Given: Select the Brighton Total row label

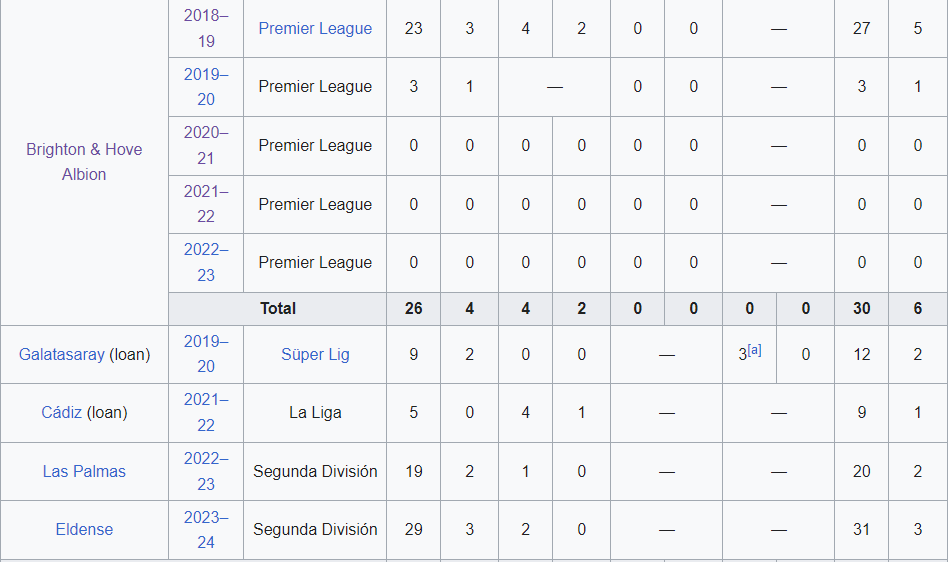Looking at the screenshot, I should 278,309.
